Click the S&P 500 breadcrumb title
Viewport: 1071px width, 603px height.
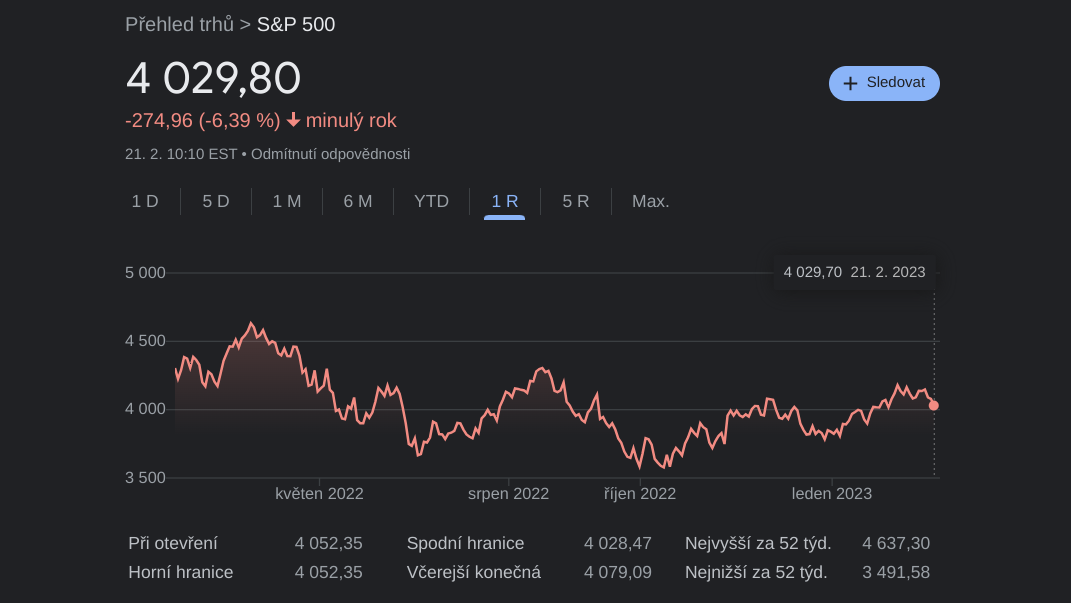(296, 25)
